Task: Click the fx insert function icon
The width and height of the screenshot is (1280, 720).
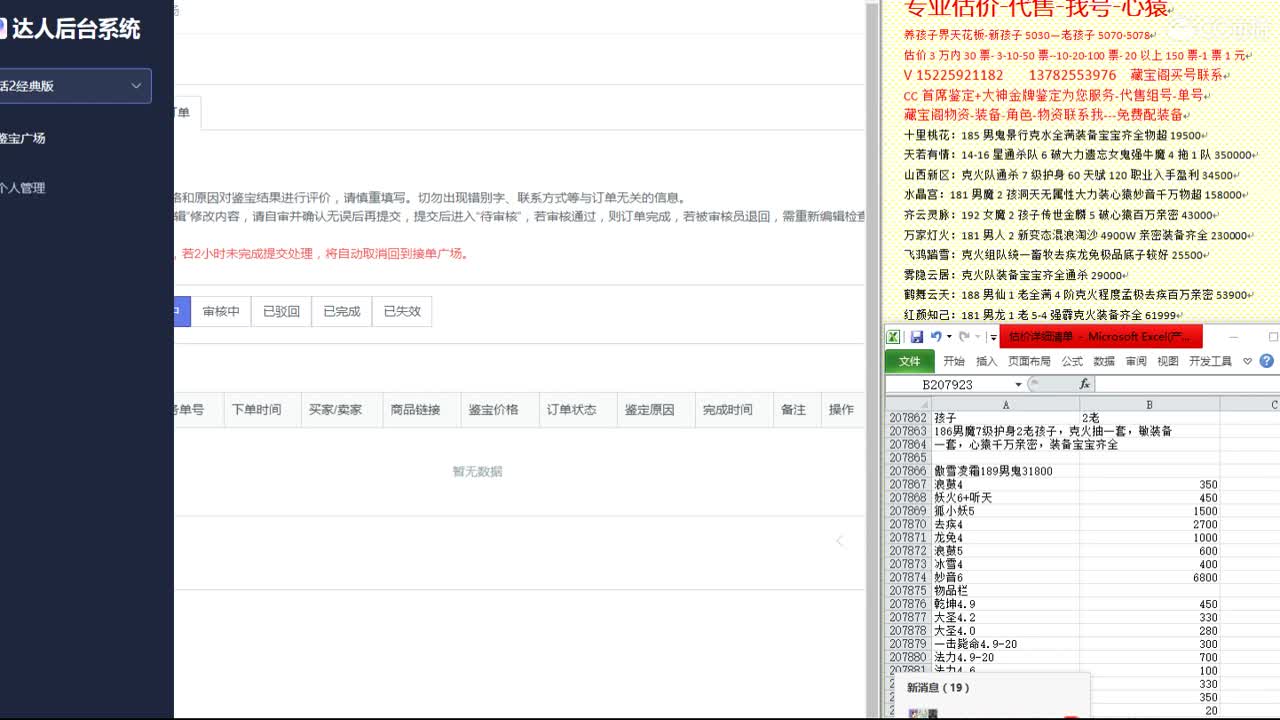Action: [x=1084, y=384]
